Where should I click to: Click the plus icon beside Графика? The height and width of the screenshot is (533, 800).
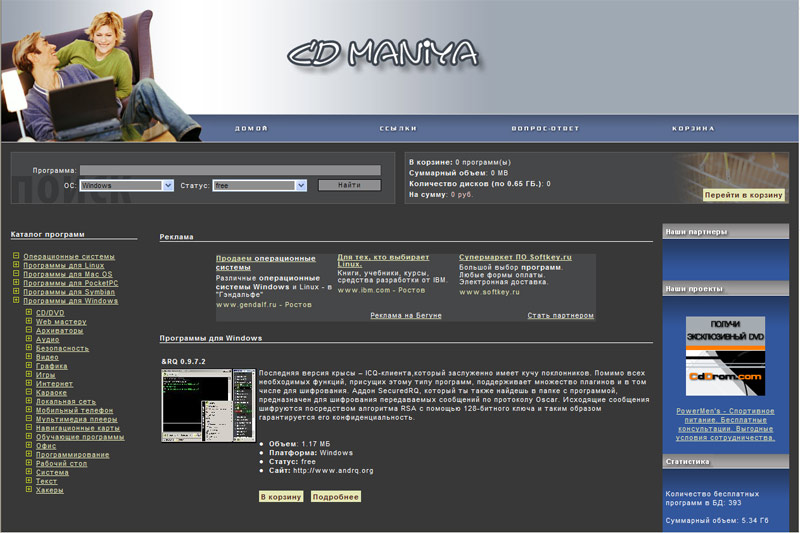point(29,365)
